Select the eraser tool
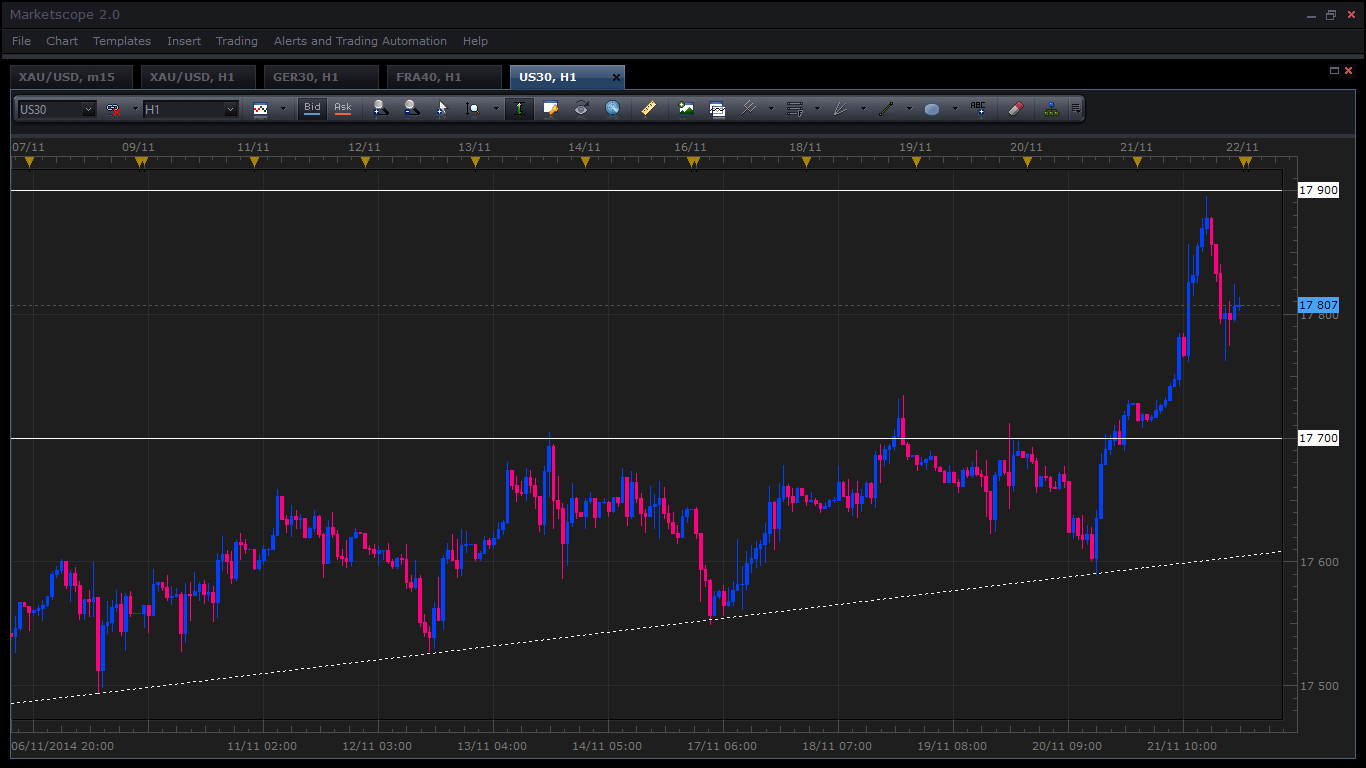The image size is (1366, 768). coord(1015,109)
